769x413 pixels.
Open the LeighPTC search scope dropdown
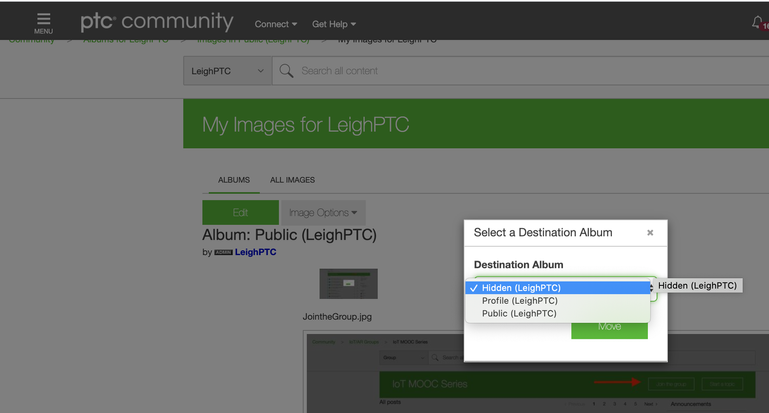coord(227,71)
